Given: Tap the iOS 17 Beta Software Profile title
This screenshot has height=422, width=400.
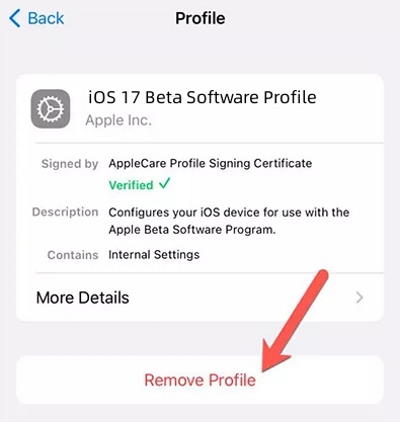Looking at the screenshot, I should (202, 97).
